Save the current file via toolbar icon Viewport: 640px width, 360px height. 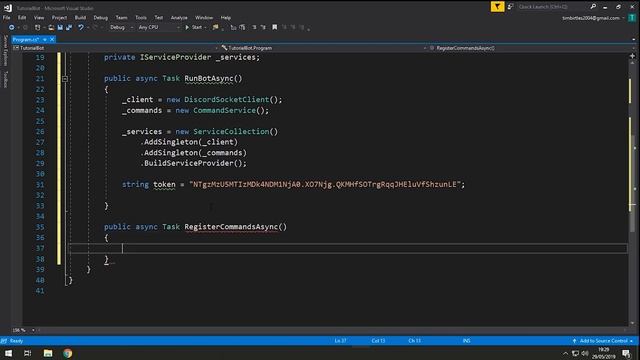pos(60,27)
